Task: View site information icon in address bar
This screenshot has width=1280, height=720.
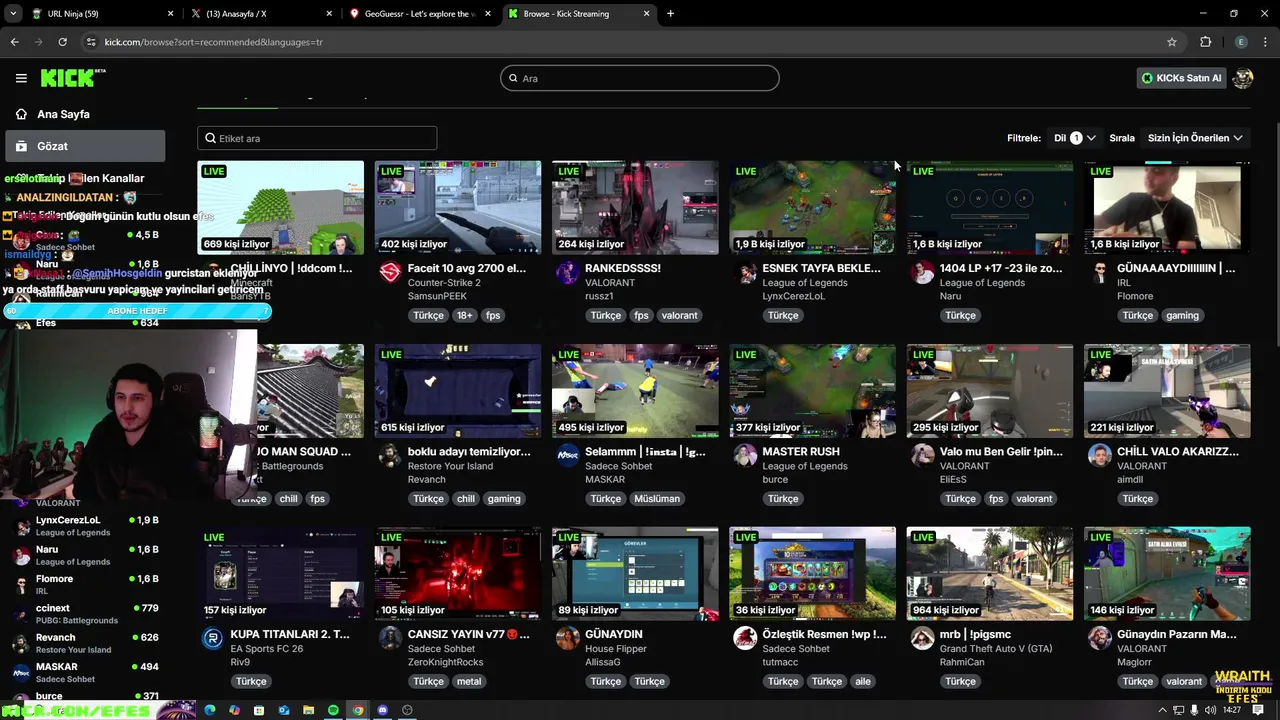Action: (91, 42)
